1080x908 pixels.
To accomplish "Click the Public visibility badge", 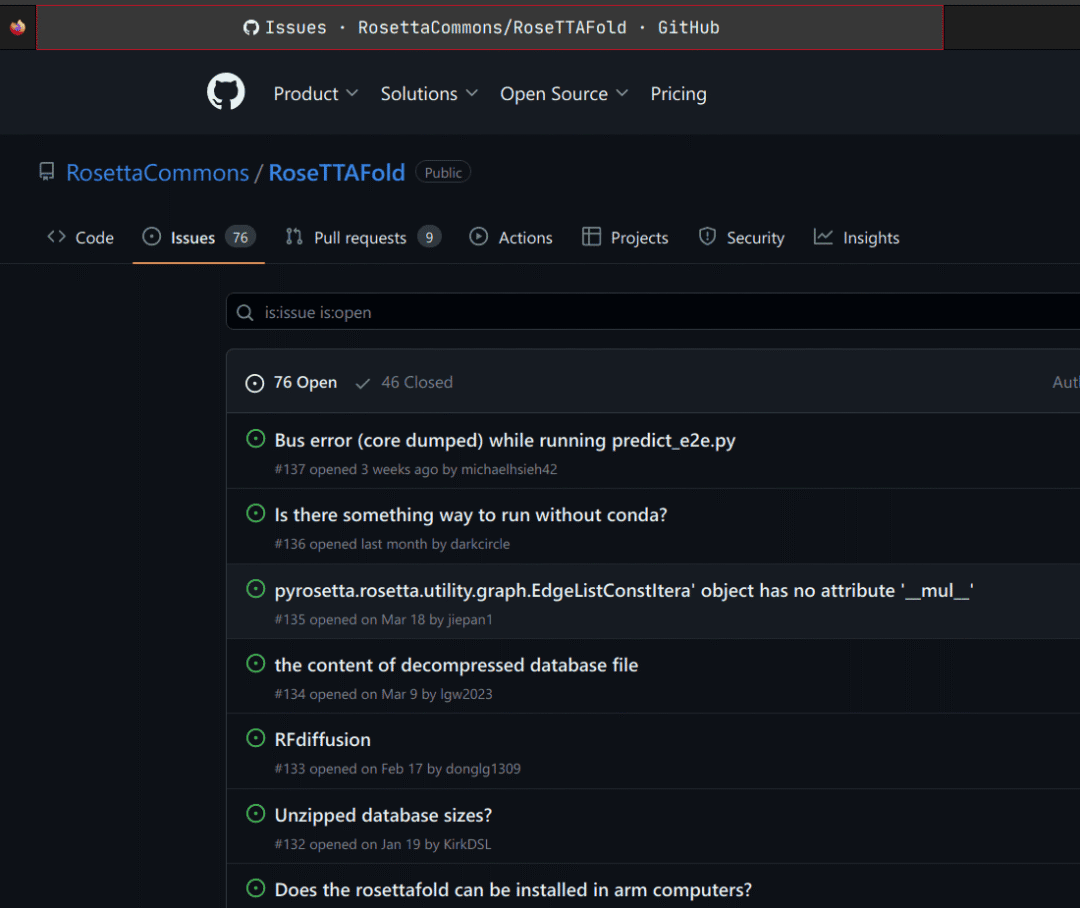I will [443, 172].
